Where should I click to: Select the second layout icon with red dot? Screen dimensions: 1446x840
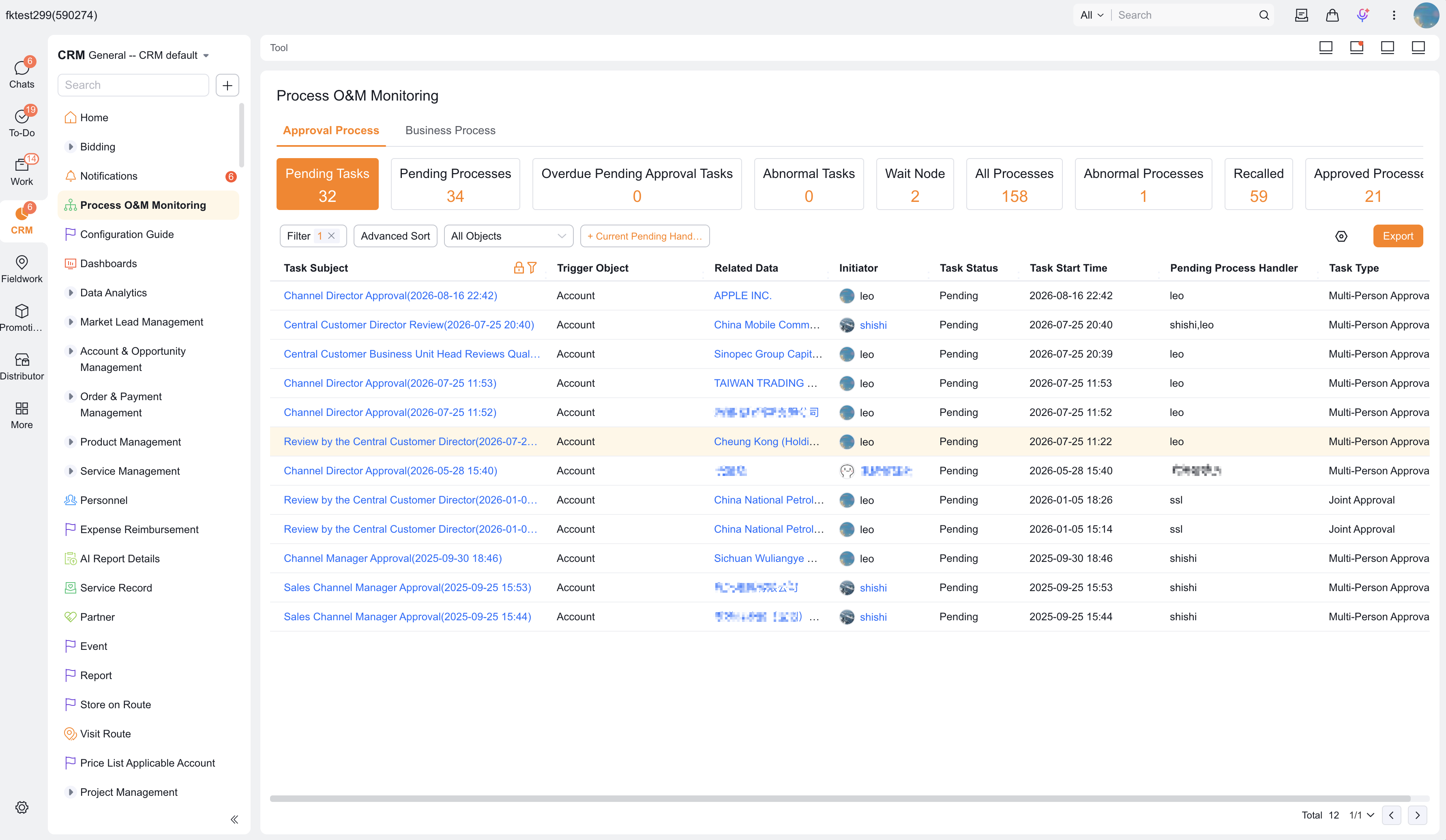pyautogui.click(x=1356, y=47)
